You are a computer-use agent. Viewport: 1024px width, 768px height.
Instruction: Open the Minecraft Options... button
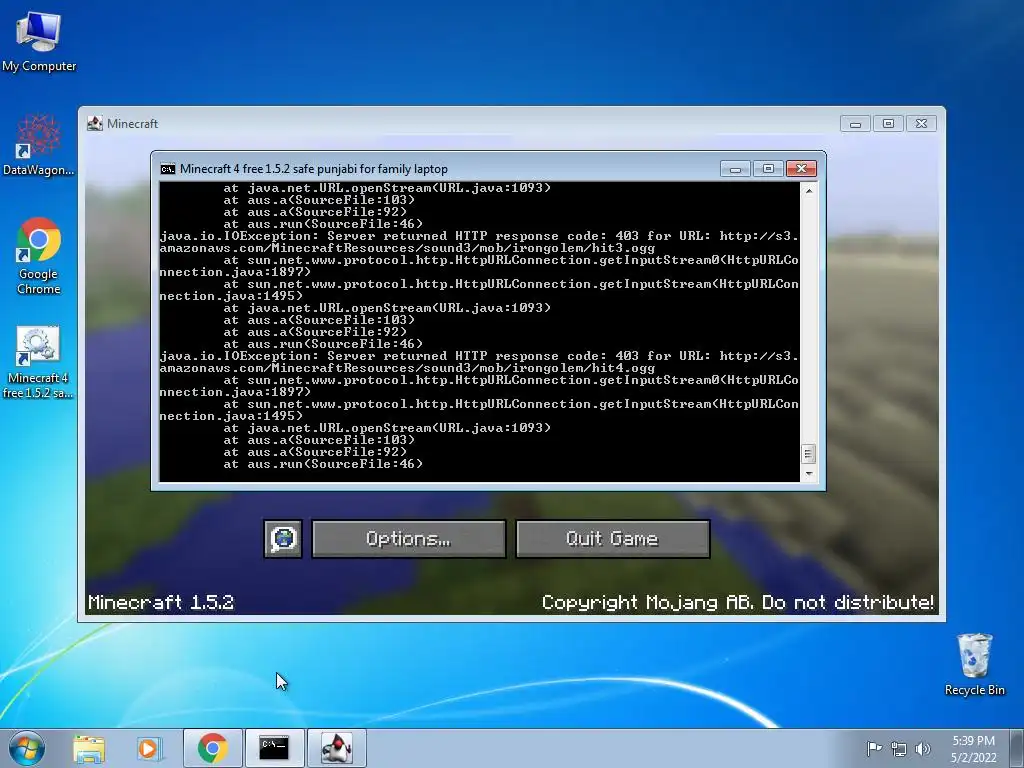coord(409,539)
